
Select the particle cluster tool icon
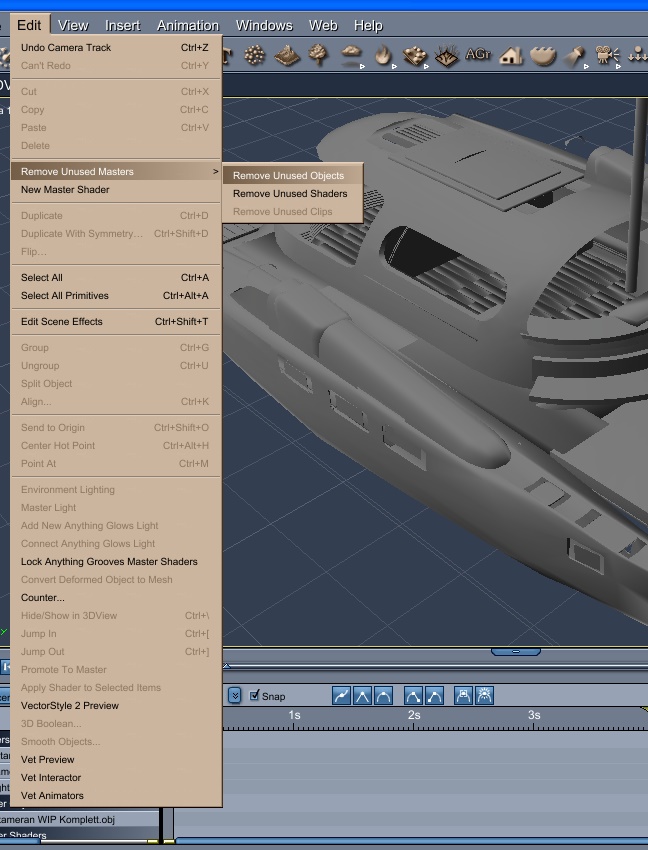coord(255,56)
